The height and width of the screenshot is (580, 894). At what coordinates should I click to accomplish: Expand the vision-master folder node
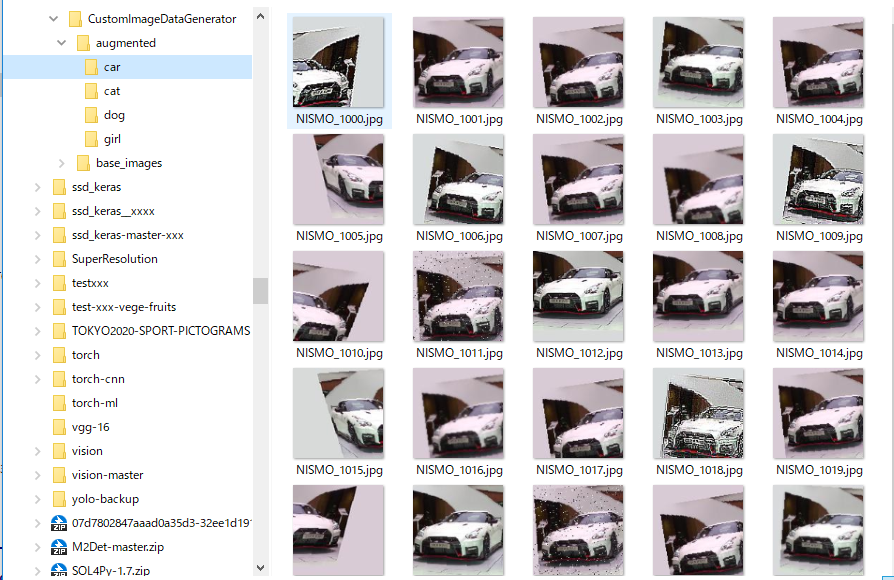[38, 475]
